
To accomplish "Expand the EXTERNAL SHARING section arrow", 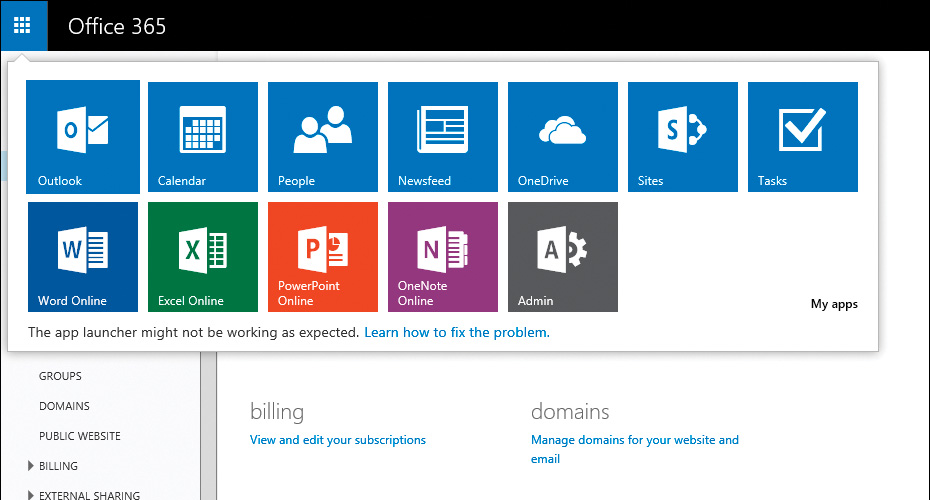I will click(31, 495).
